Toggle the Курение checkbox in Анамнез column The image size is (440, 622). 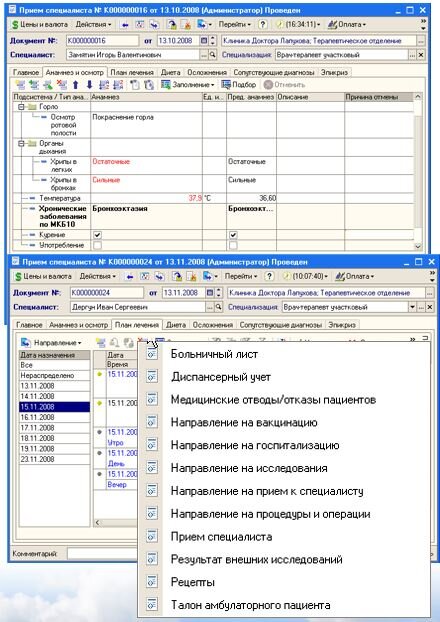[x=97, y=235]
